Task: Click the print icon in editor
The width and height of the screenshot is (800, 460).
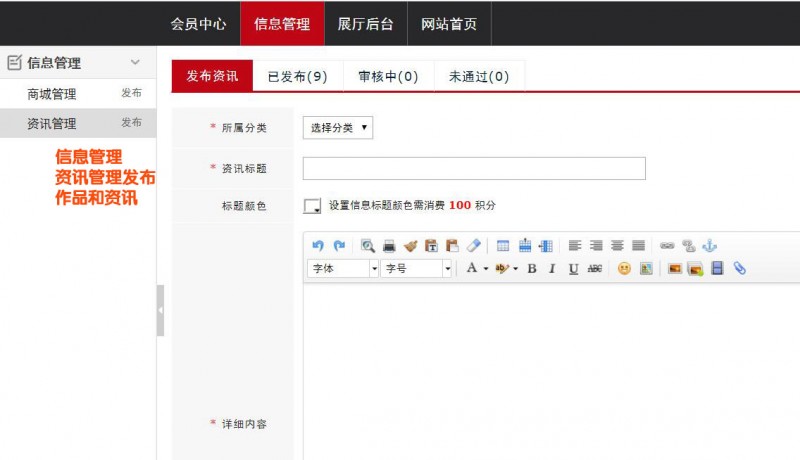Action: coord(389,245)
